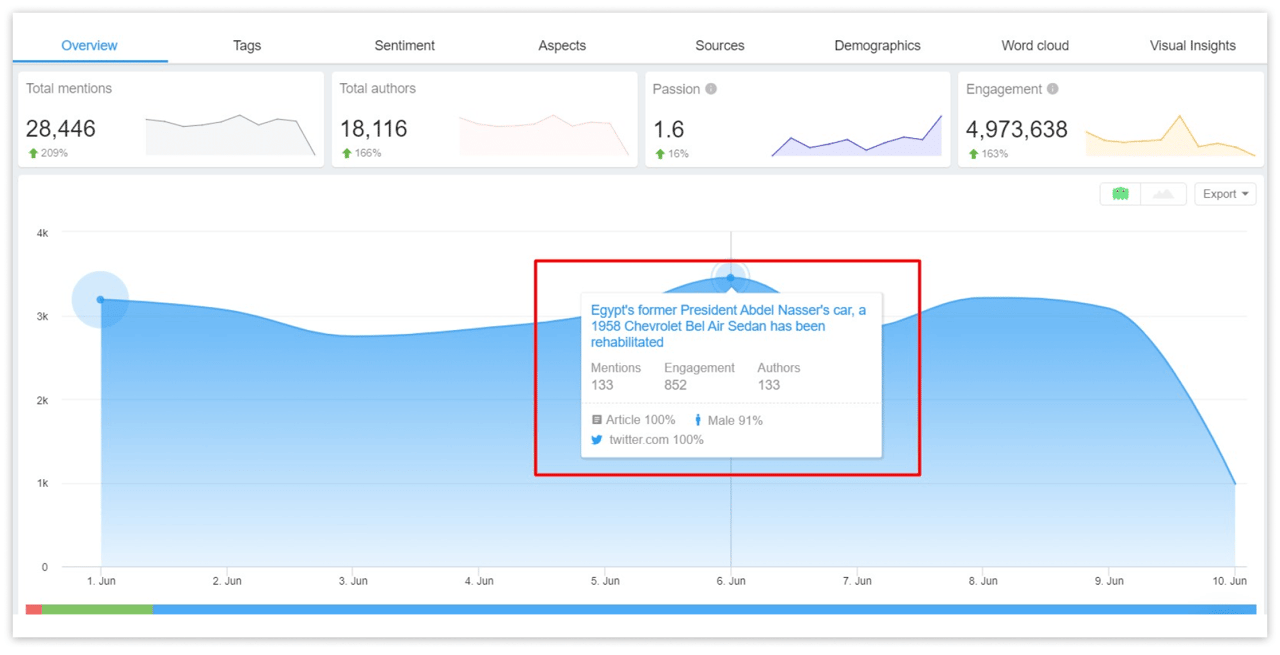This screenshot has height=655, width=1280.
Task: Select the Total mentions summary card
Action: (168, 119)
